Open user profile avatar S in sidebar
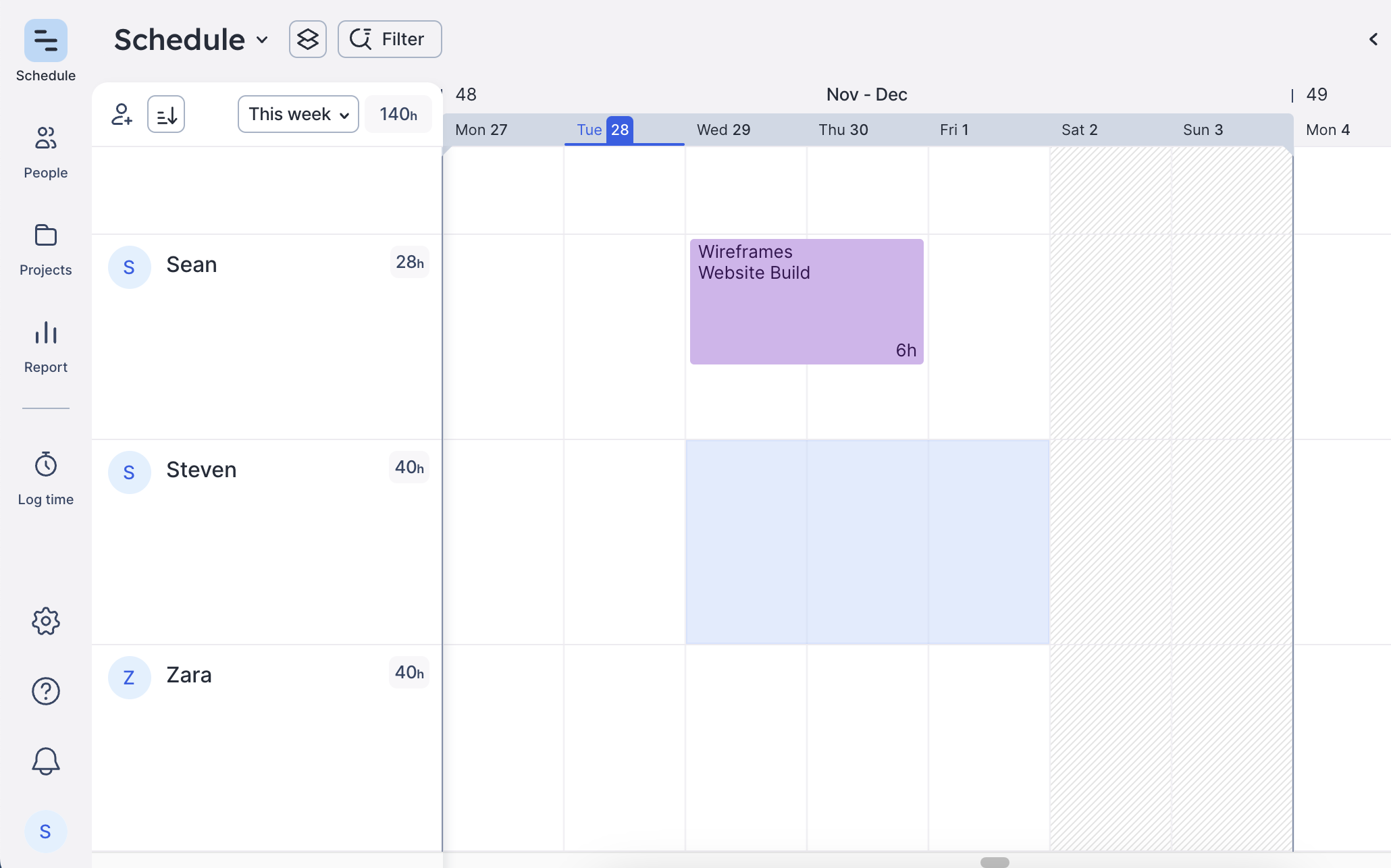 tap(45, 832)
